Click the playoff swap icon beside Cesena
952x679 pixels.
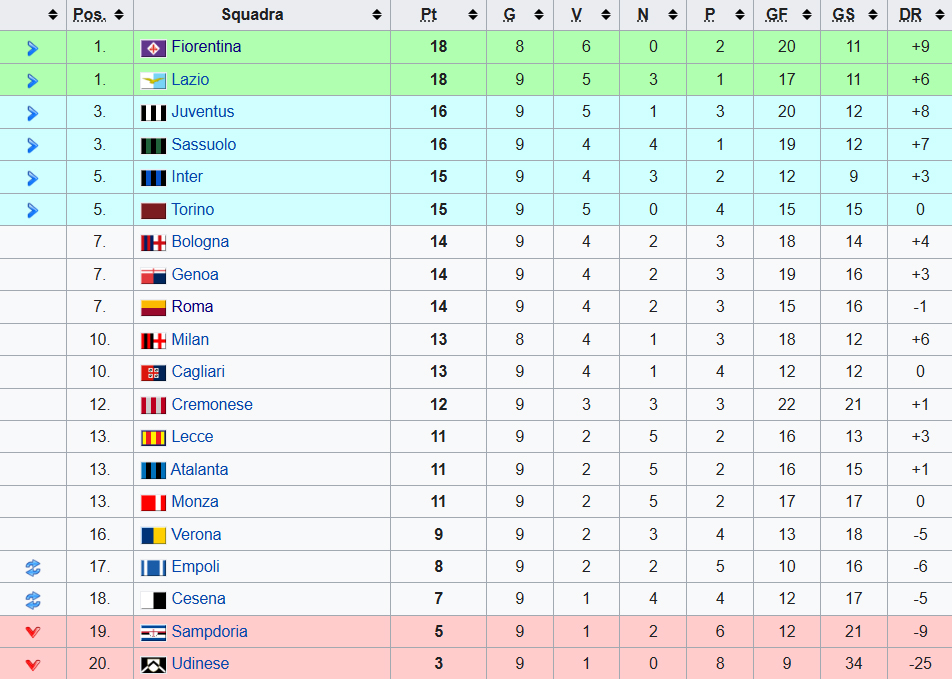point(33,600)
